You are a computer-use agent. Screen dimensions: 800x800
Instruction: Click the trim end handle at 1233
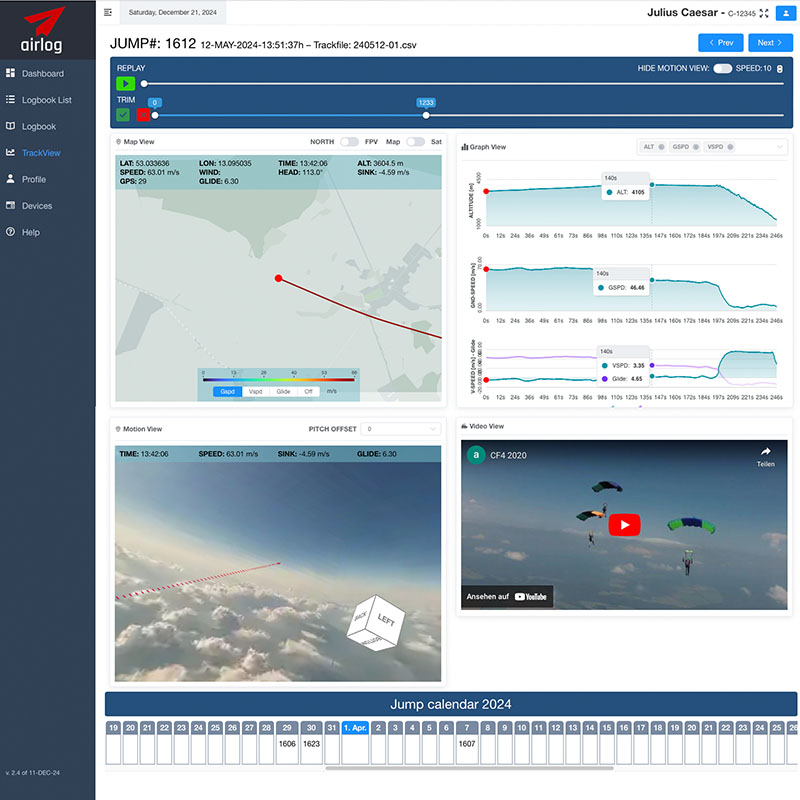tap(425, 115)
